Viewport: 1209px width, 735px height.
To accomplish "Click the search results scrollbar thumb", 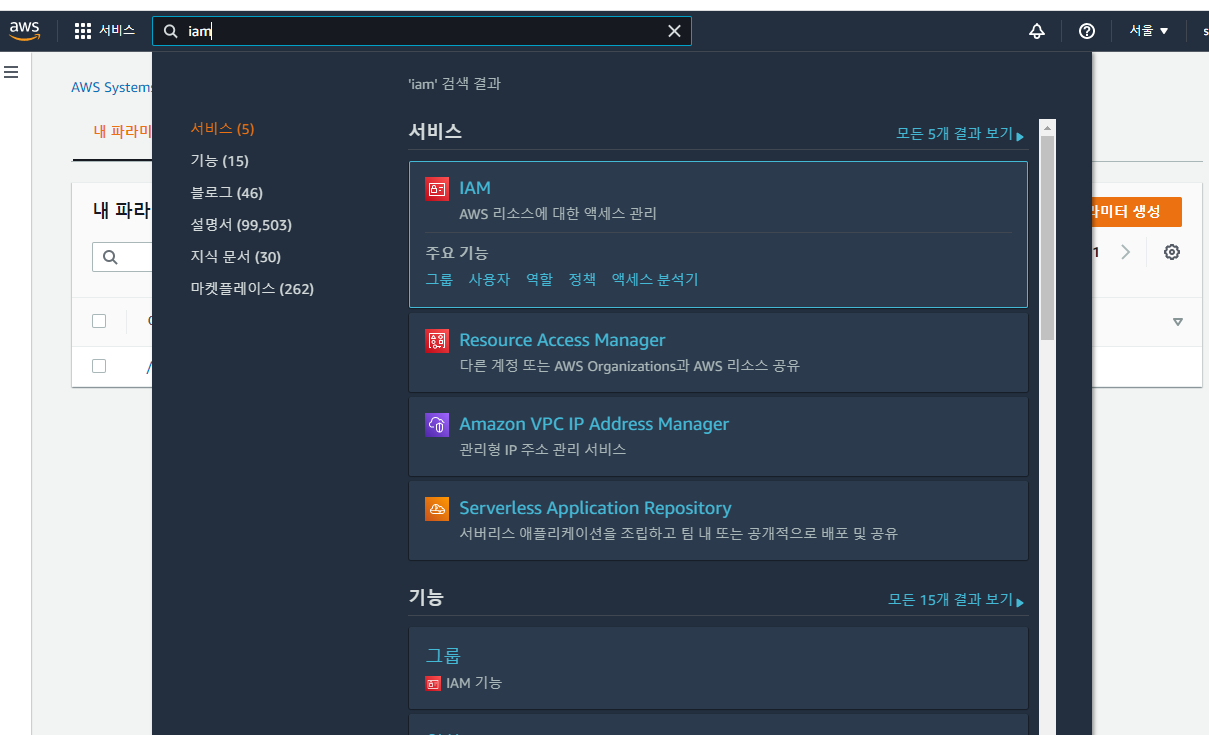I will [1047, 238].
